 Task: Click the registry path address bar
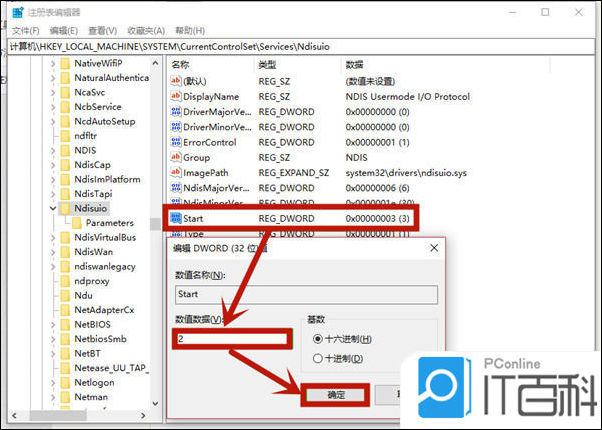(x=301, y=47)
